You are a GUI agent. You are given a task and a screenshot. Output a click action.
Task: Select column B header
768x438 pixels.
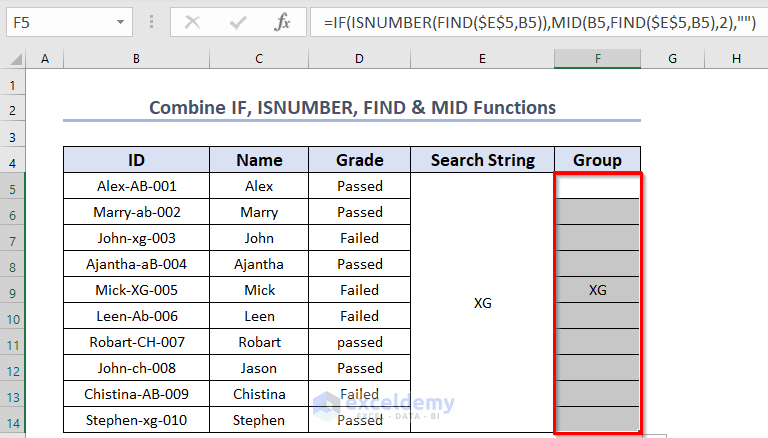click(136, 60)
